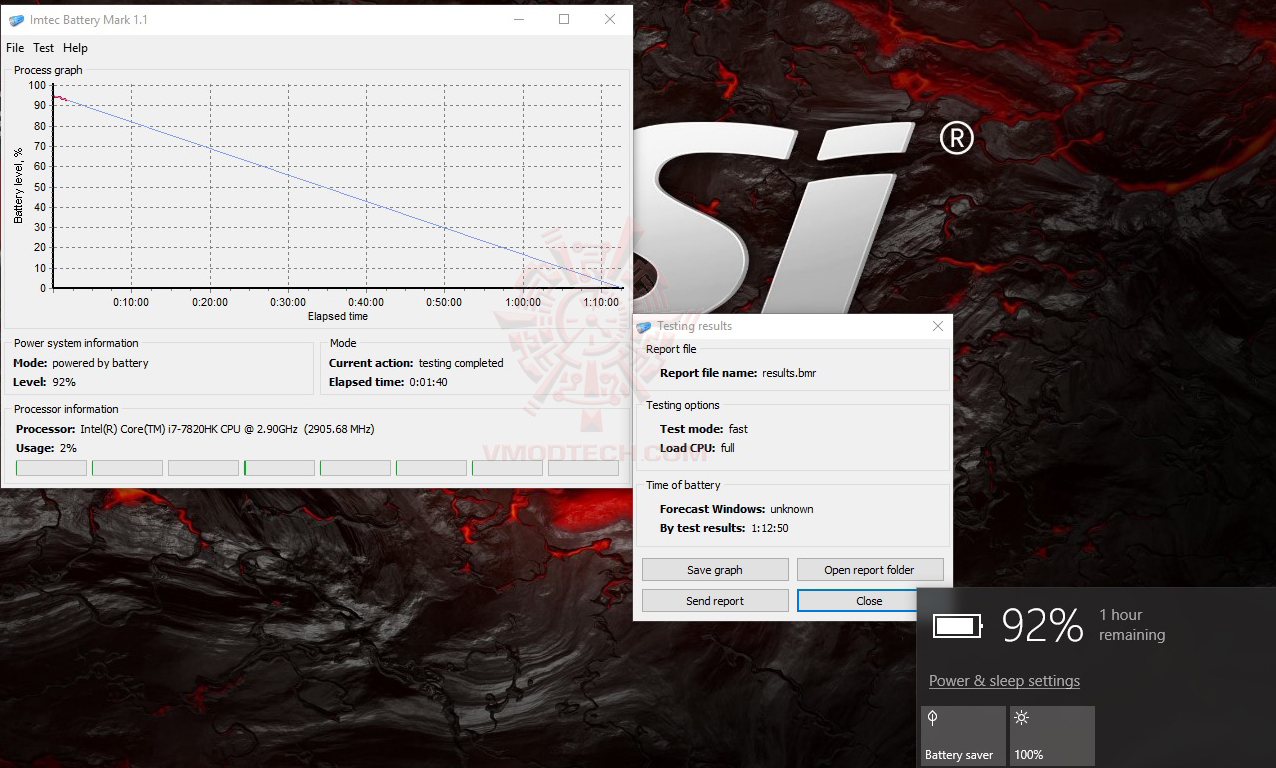Click the Battery saver shield icon
Viewport: 1276px width, 768px height.
(933, 717)
